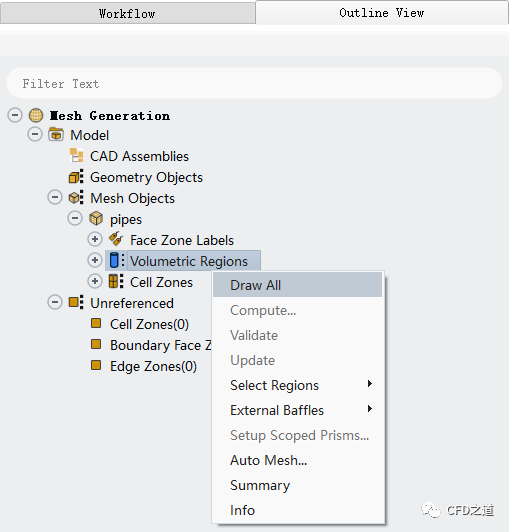The image size is (509, 532).
Task: Collapse the Mesh Generation tree root
Action: (15, 115)
